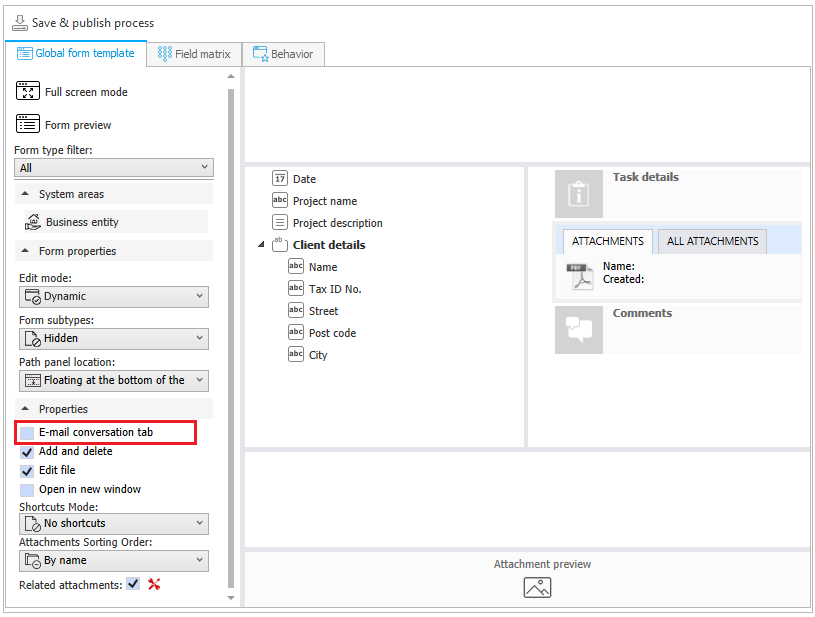This screenshot has width=815, height=617.
Task: Click the Global form template tab icon
Action: 24,54
